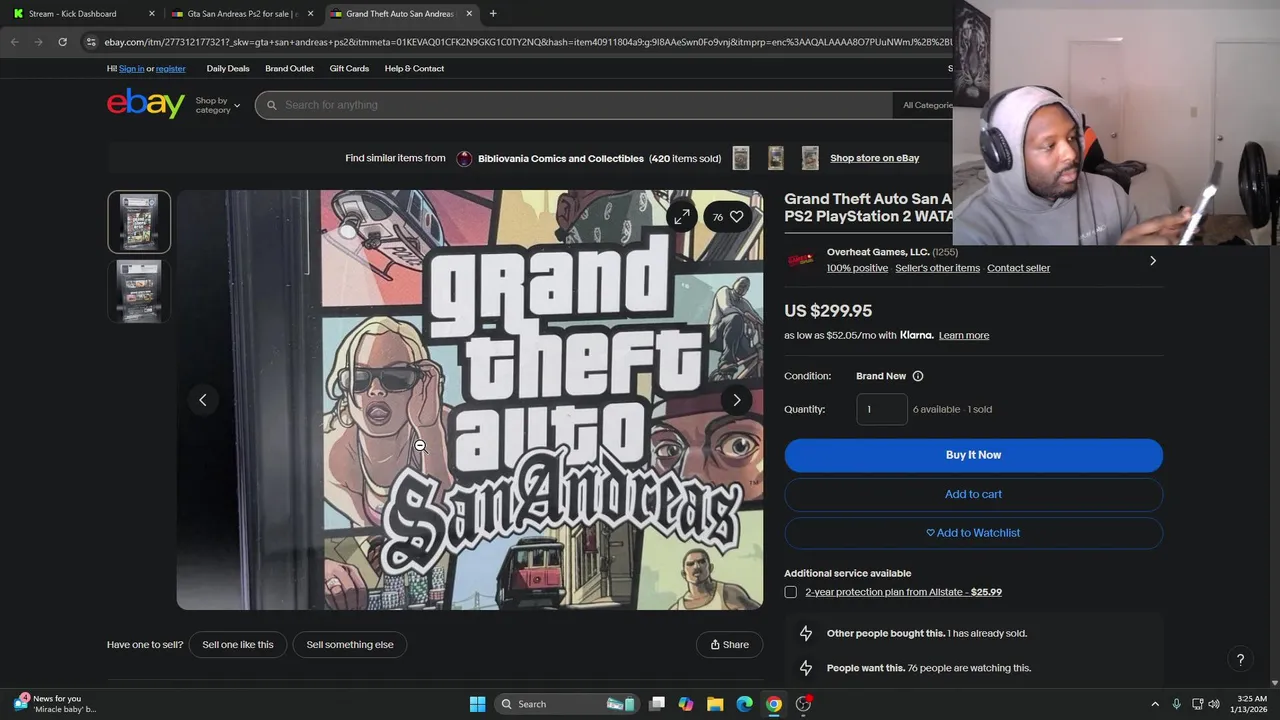Click the Share button
The width and height of the screenshot is (1280, 720).
point(729,645)
